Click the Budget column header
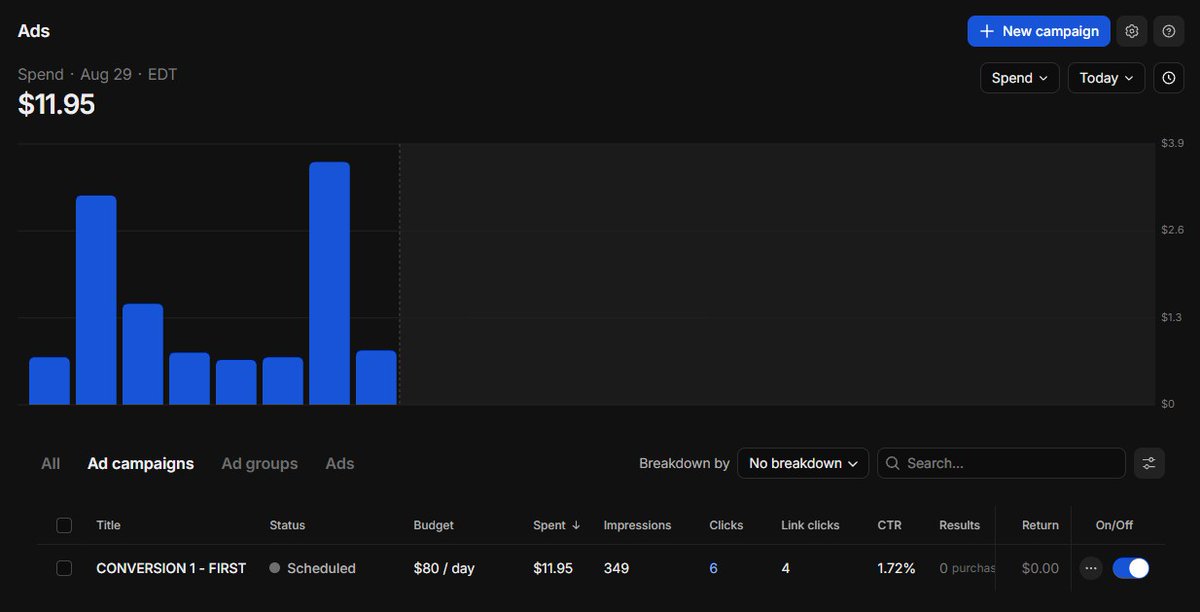 (x=434, y=525)
